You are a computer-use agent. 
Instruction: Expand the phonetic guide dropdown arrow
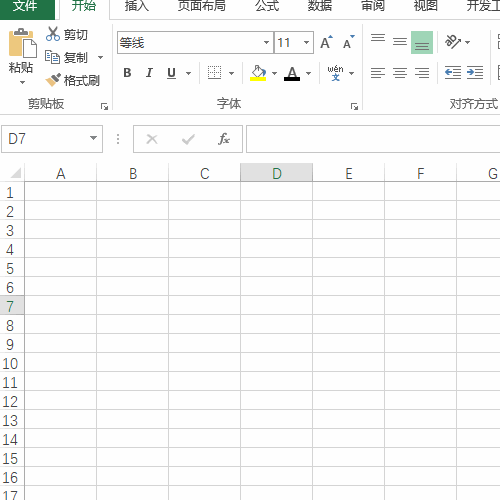pos(352,73)
